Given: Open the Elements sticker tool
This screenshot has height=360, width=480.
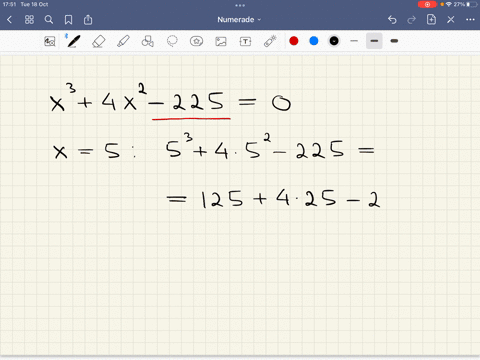Looking at the screenshot, I should [x=196, y=41].
